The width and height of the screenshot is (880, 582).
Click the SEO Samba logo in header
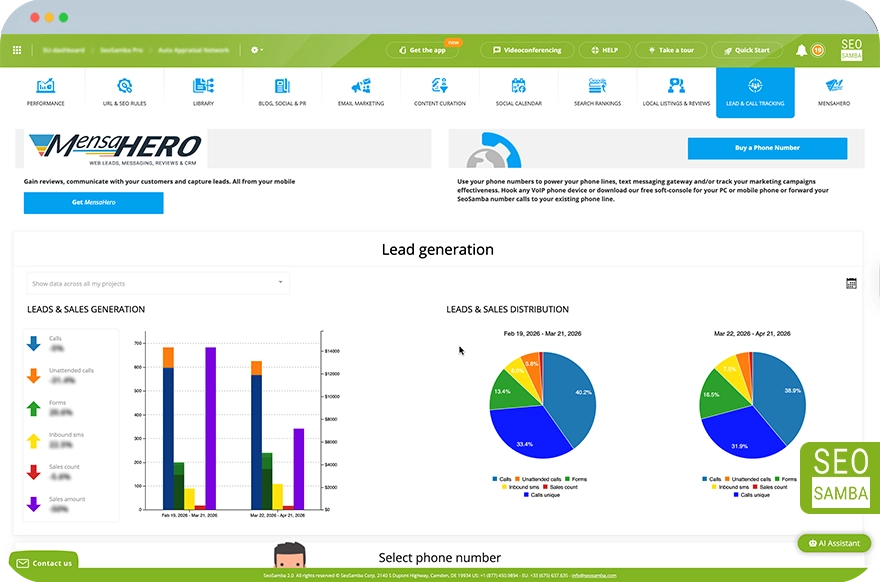click(851, 49)
